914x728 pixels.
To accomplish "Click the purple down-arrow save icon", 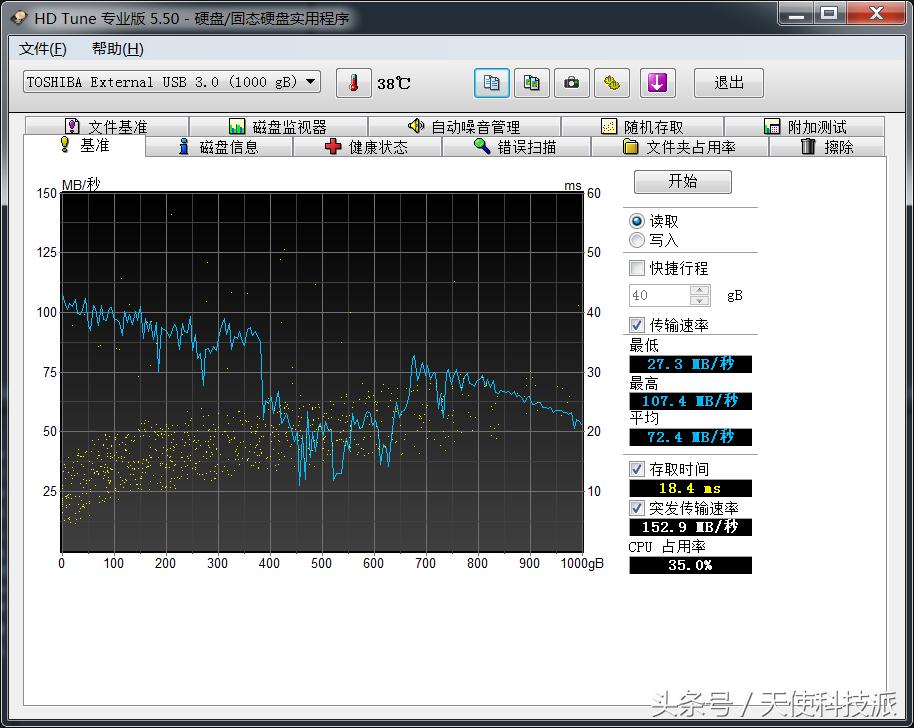I will point(656,83).
